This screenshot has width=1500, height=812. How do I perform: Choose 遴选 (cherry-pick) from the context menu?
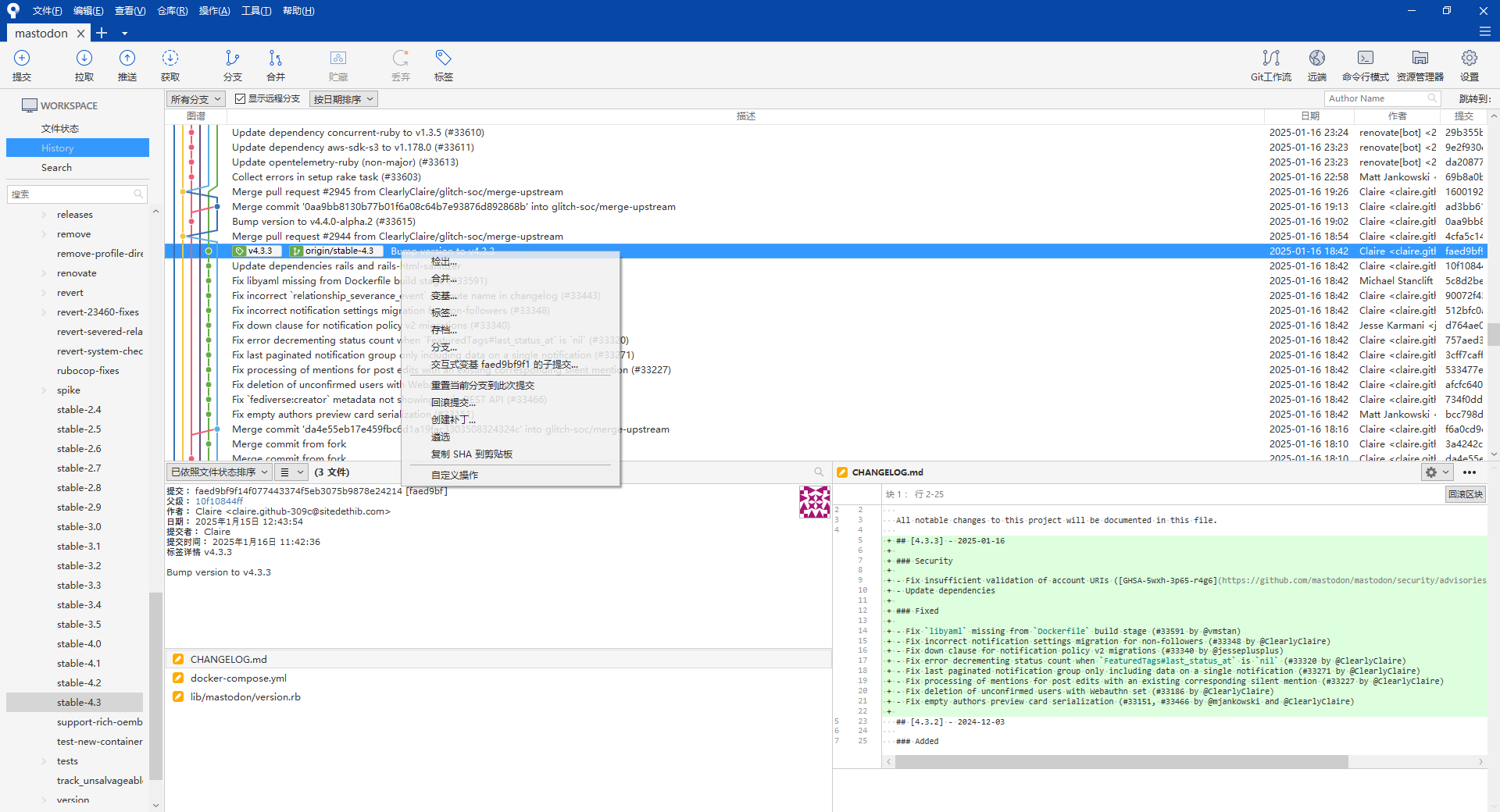(510, 436)
